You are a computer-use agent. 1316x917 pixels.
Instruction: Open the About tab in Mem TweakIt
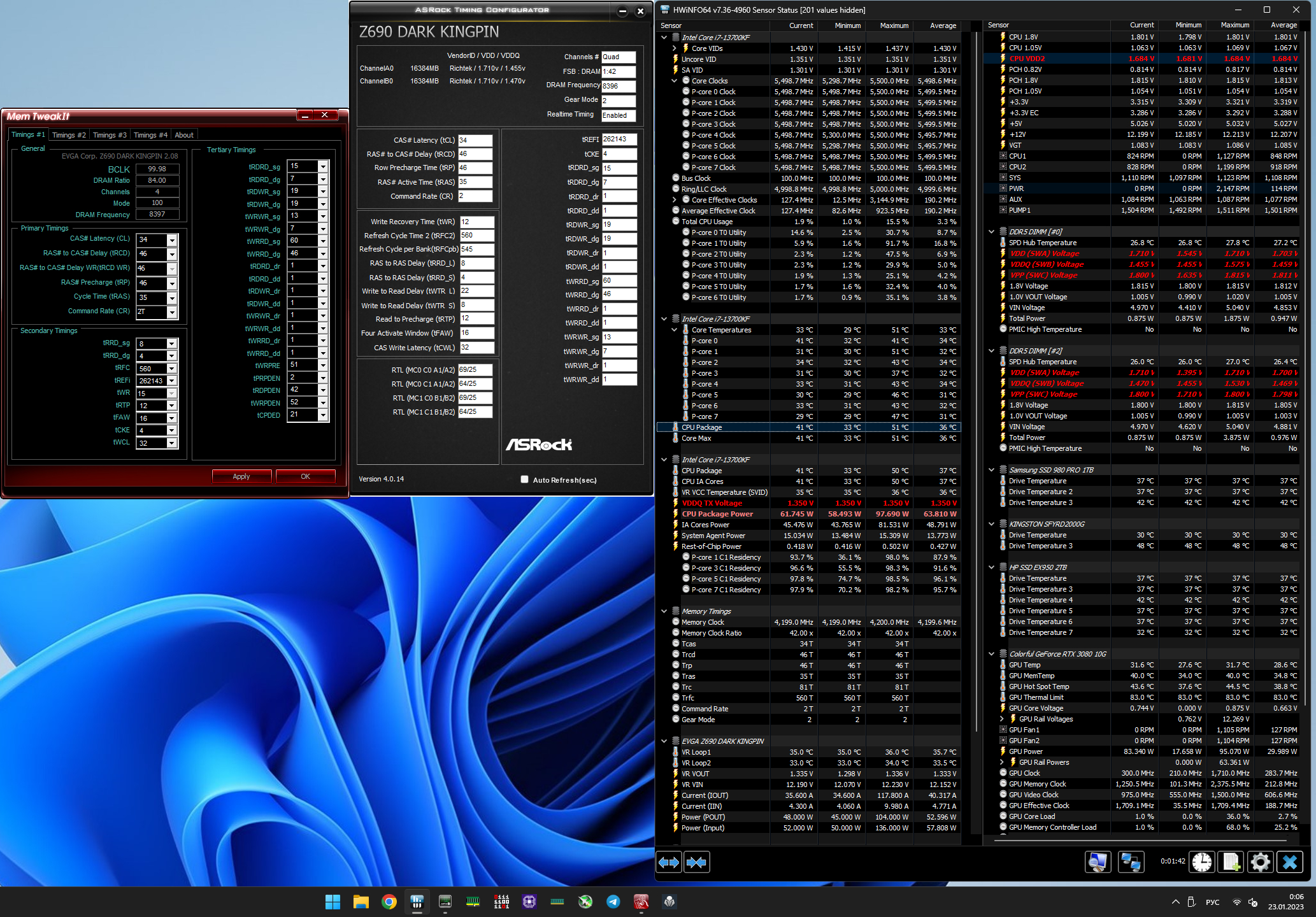pos(184,135)
